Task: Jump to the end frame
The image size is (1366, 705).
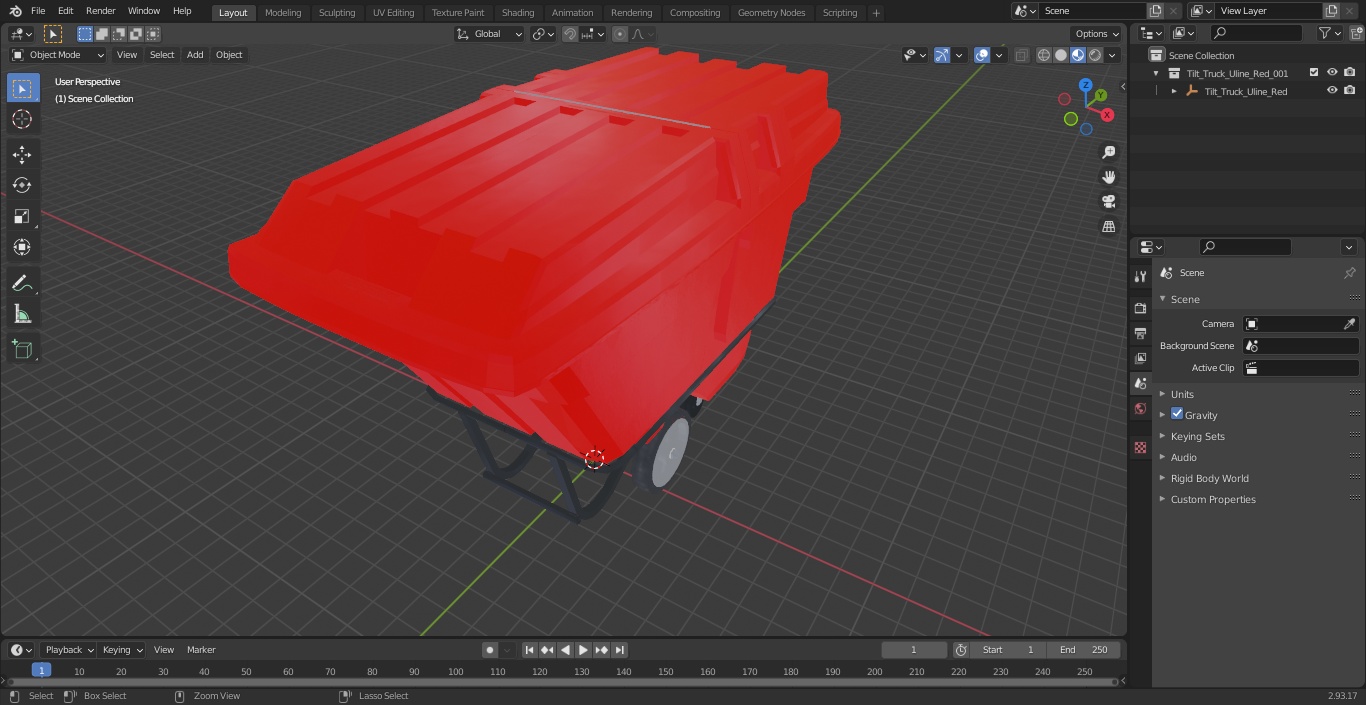Action: click(x=619, y=650)
